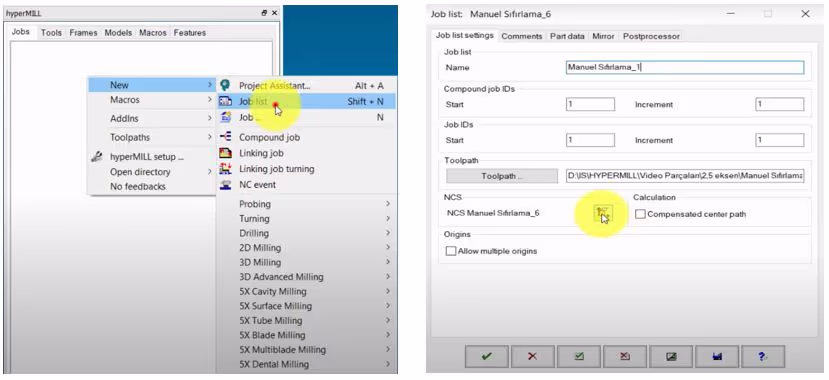Click the Compound job IDs Start field
The height and width of the screenshot is (380, 829).
pos(590,104)
